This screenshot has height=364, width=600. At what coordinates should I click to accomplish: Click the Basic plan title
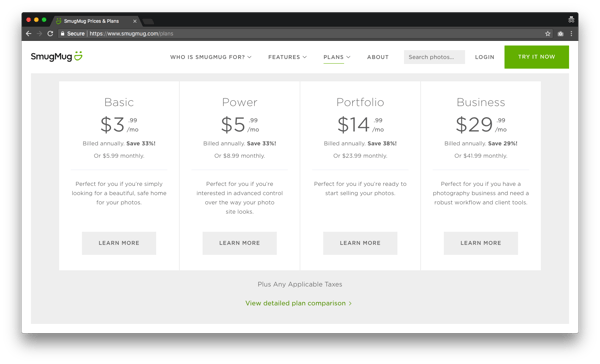pyautogui.click(x=119, y=102)
